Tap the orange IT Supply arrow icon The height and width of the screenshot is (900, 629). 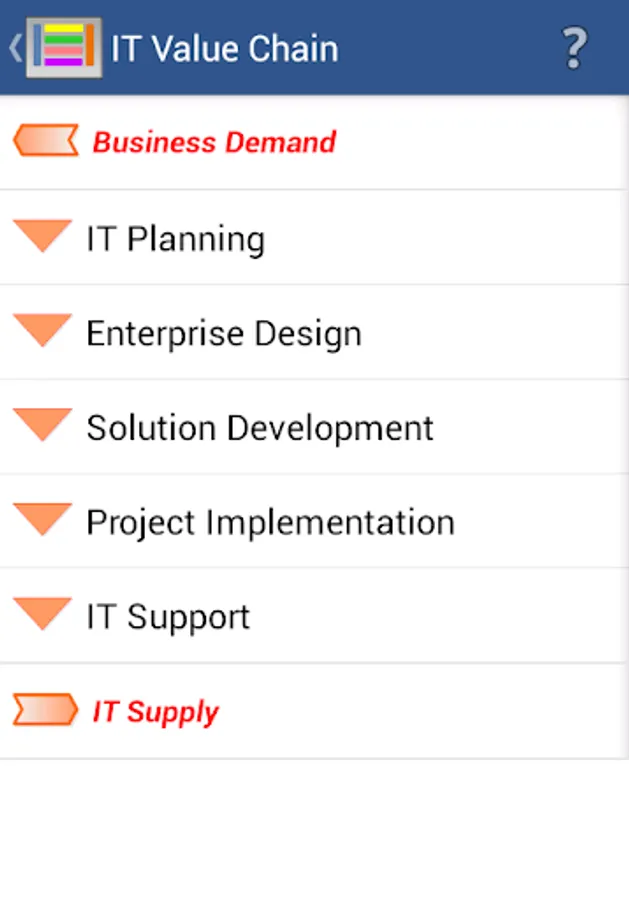[x=45, y=710]
